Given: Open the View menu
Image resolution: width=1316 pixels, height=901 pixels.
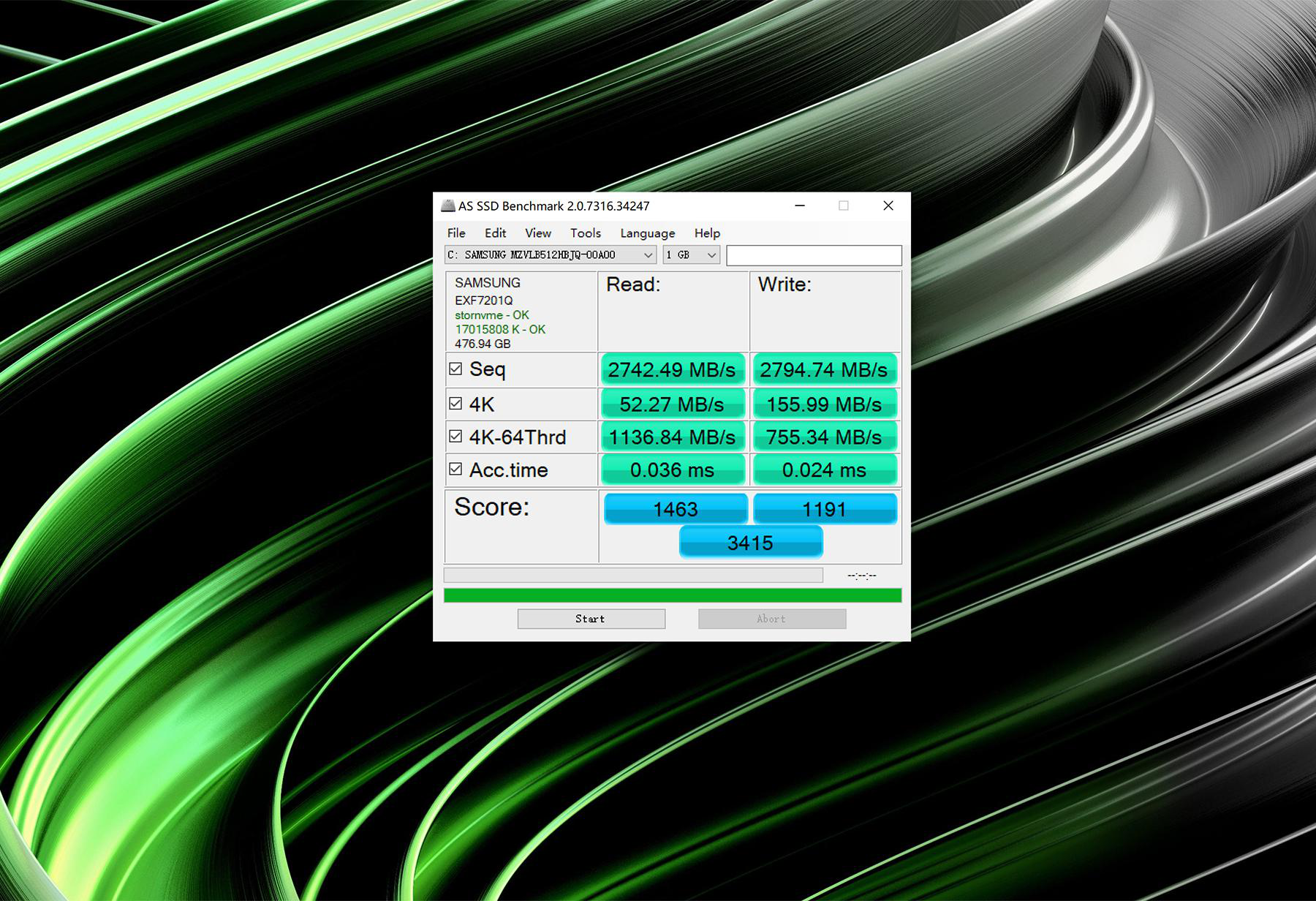Looking at the screenshot, I should click(x=538, y=233).
